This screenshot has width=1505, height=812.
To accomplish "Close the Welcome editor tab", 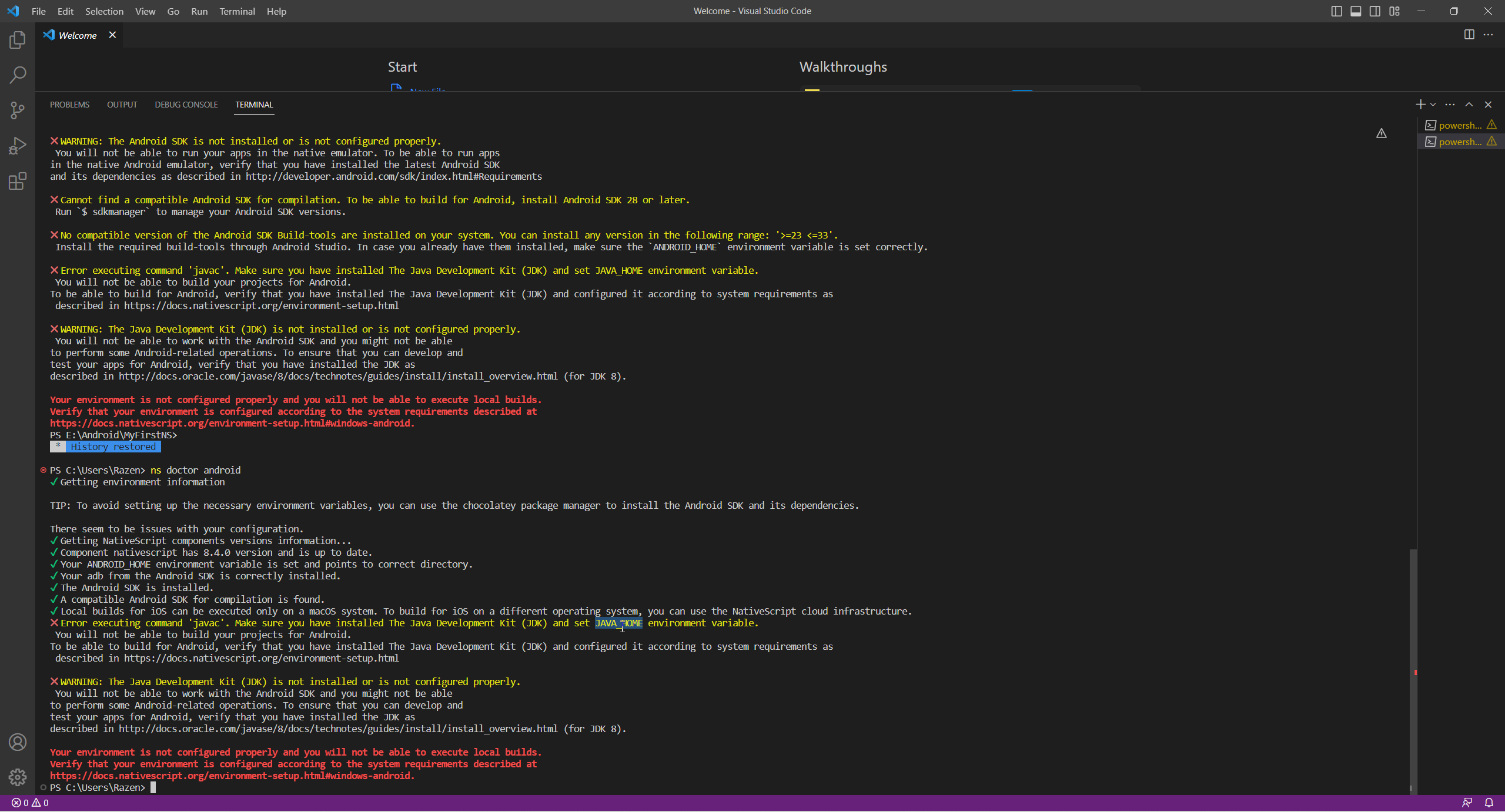I will click(112, 35).
